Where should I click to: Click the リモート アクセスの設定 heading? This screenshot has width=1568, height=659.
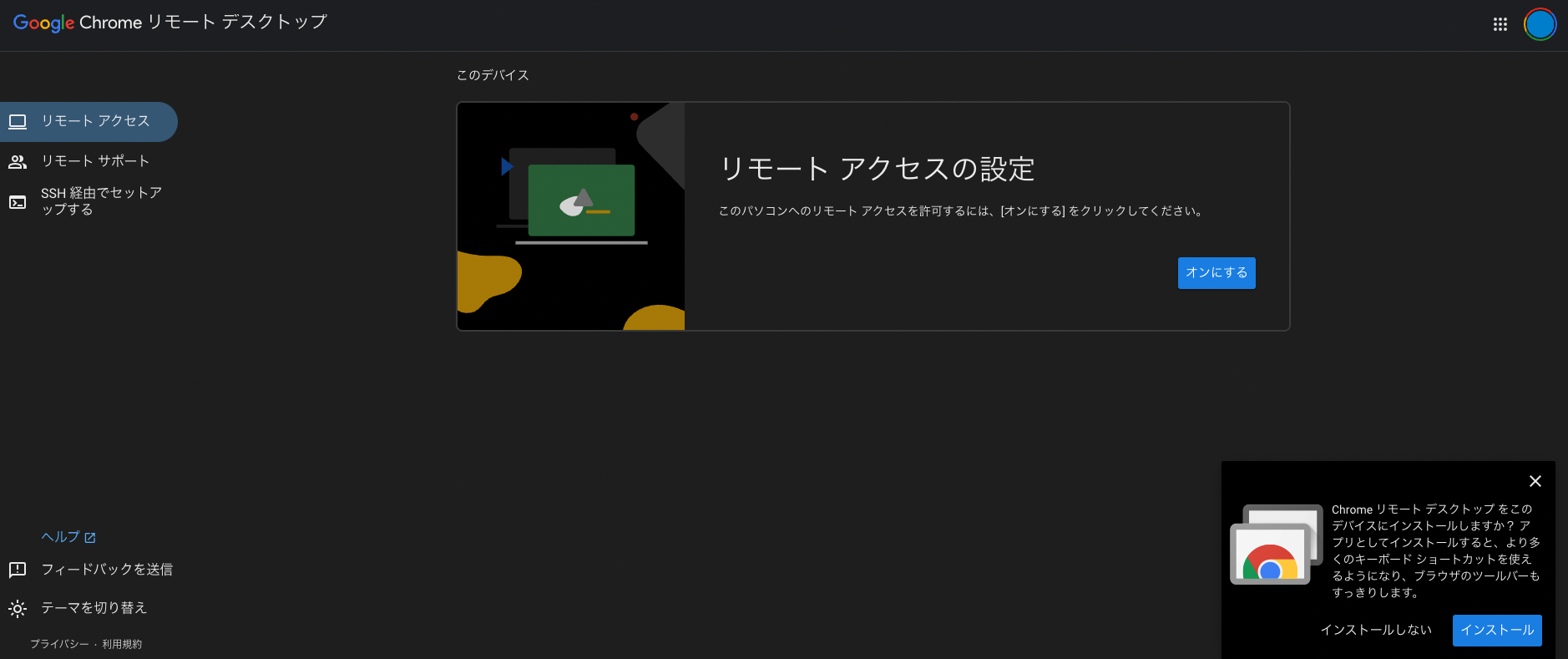(x=877, y=170)
